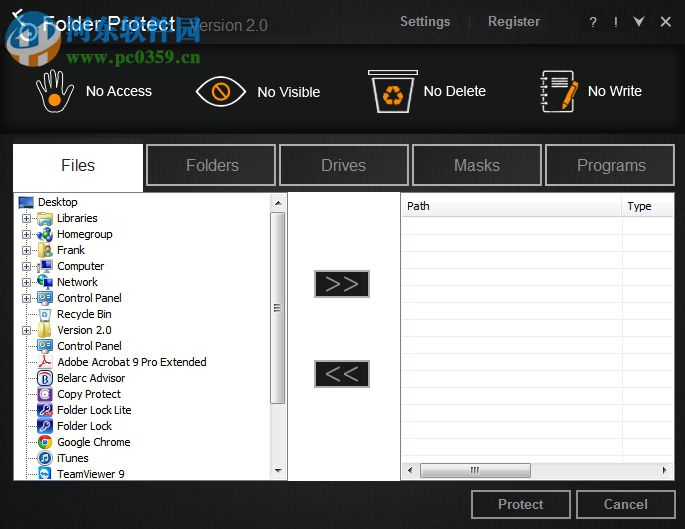Select the TeamViewer 9 label
Image resolution: width=685 pixels, height=529 pixels.
tap(91, 474)
